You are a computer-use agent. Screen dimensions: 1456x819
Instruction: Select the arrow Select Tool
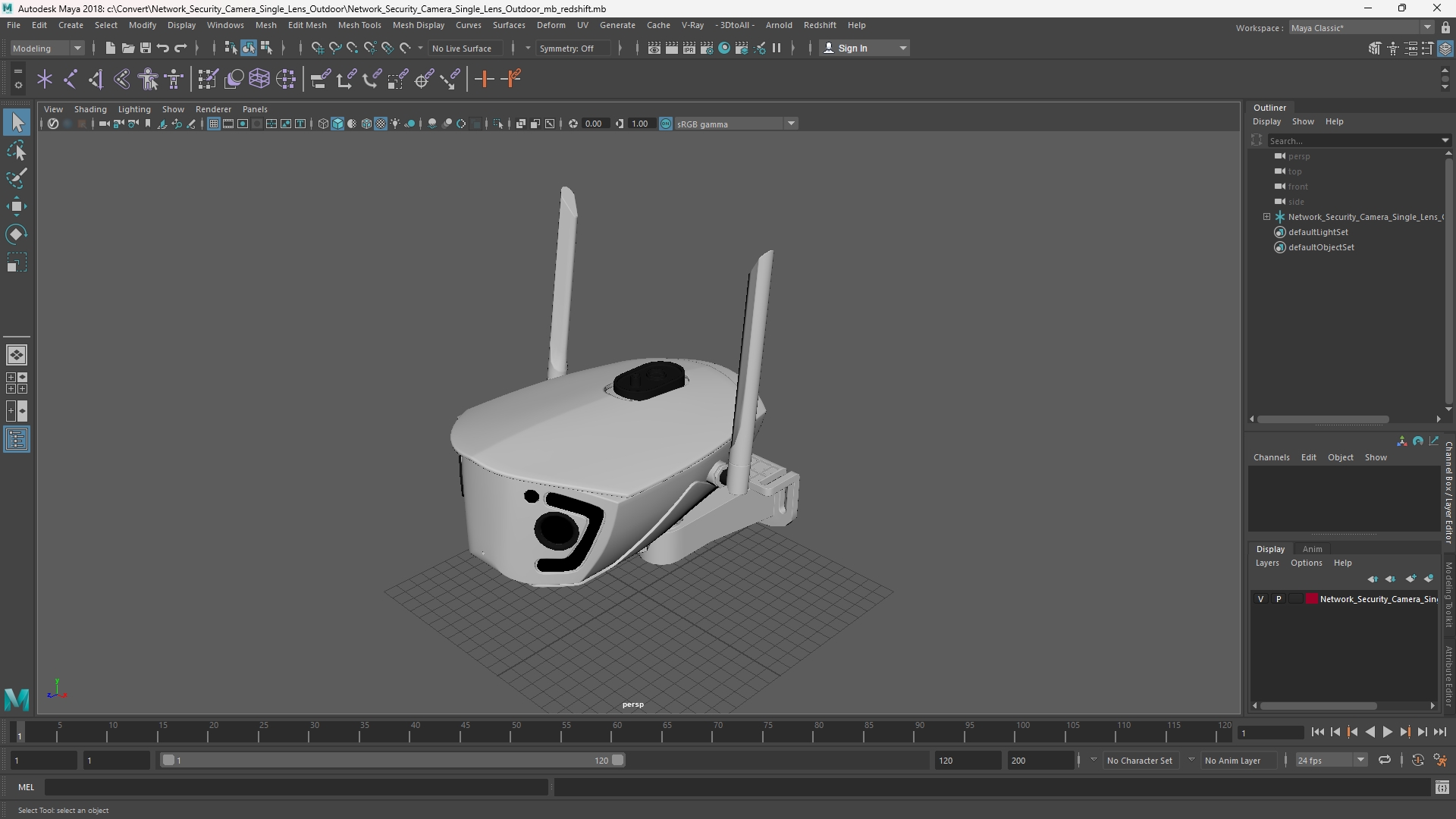pos(17,122)
